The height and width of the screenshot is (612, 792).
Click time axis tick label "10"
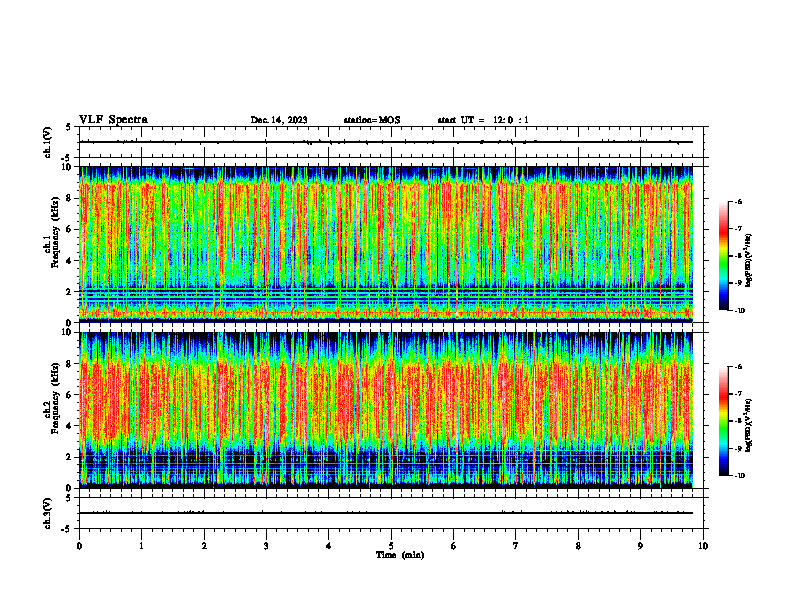[x=703, y=546]
